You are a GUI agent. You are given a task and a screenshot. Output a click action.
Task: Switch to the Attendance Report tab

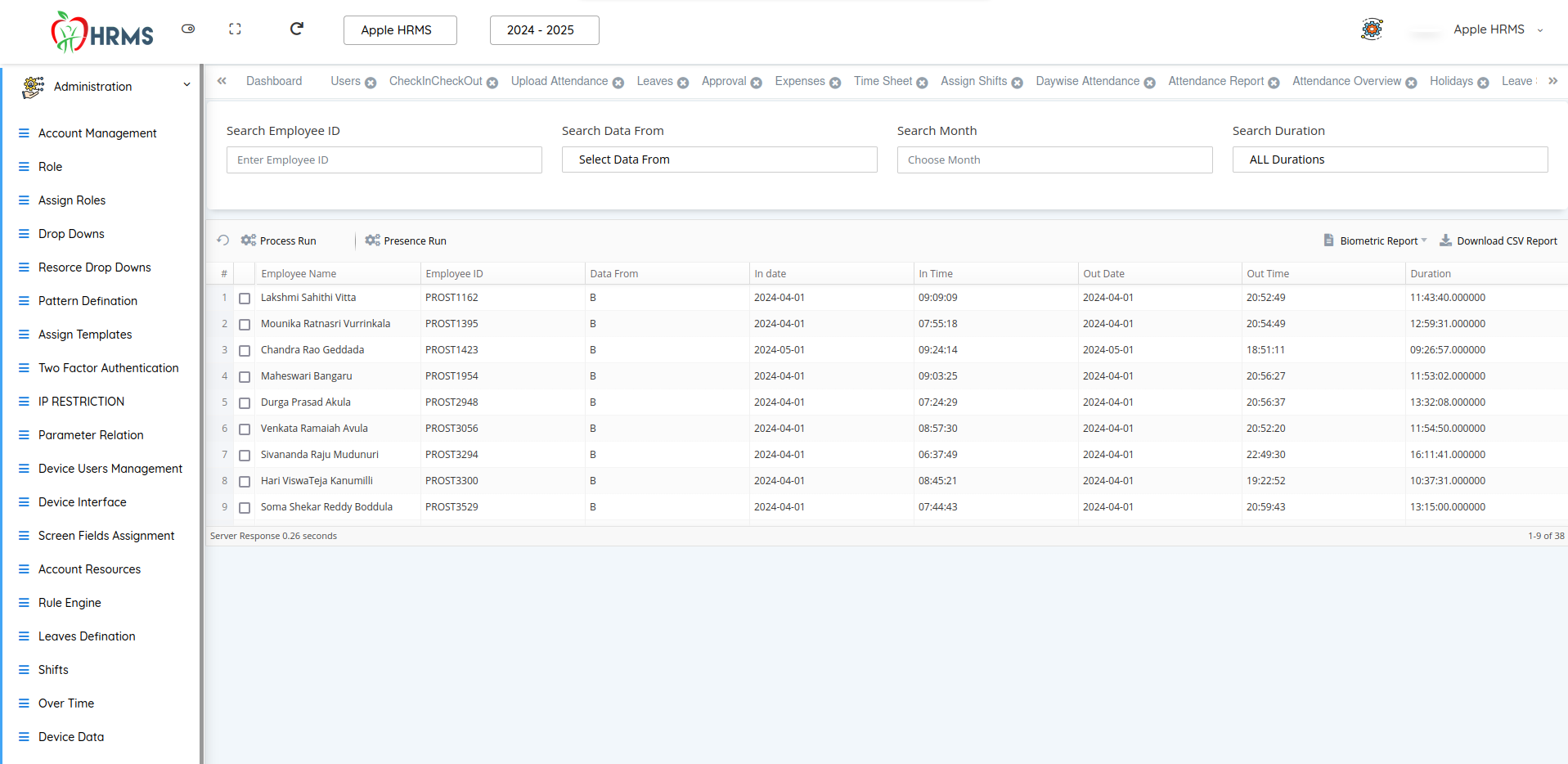tap(1215, 81)
